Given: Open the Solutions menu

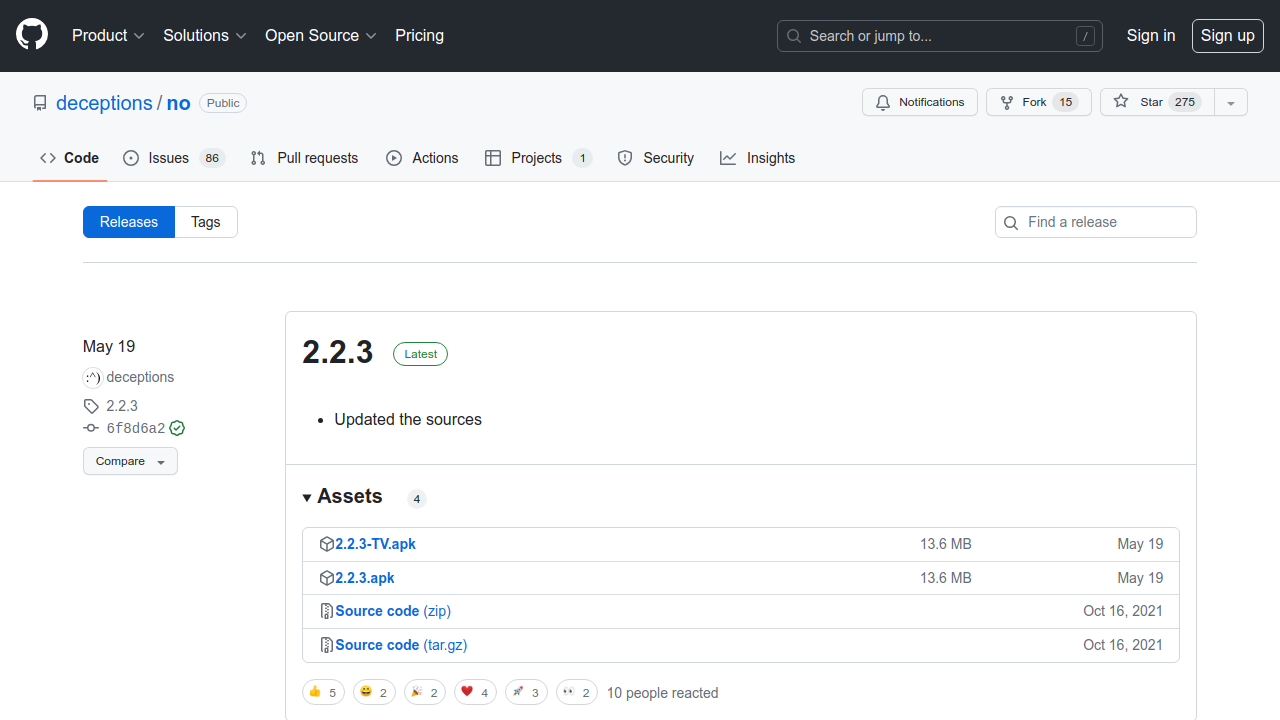Looking at the screenshot, I should click(x=204, y=36).
